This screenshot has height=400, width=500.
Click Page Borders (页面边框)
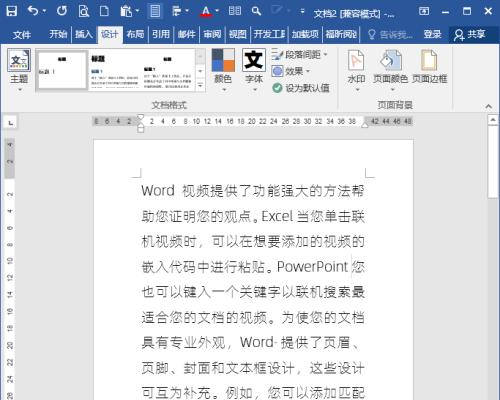(x=429, y=67)
